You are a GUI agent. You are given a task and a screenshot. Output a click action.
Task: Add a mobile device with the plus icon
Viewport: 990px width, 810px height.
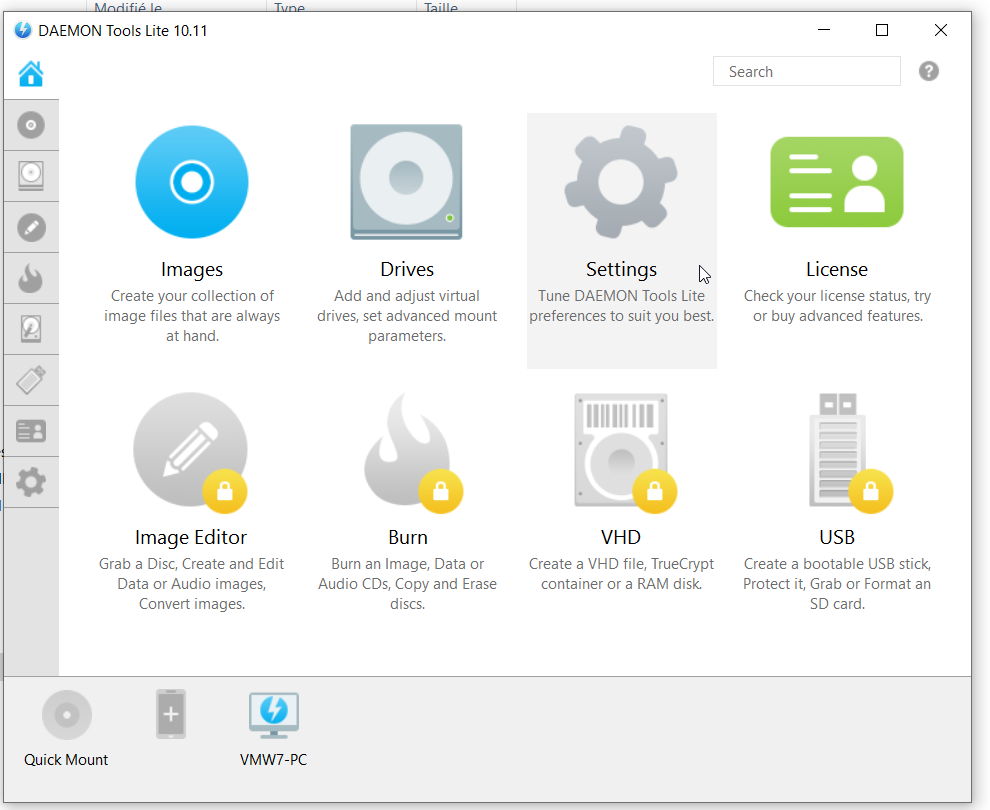(171, 714)
